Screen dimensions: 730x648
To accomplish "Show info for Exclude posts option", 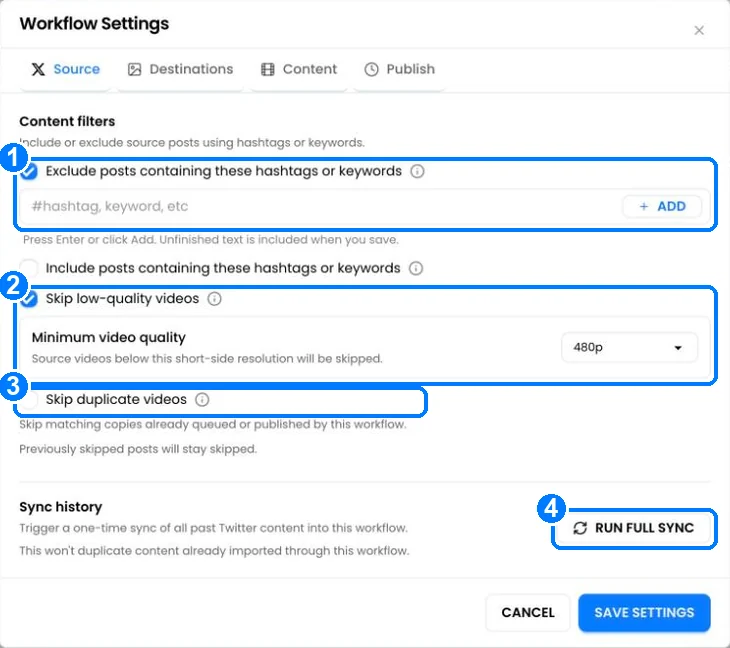I will (417, 171).
